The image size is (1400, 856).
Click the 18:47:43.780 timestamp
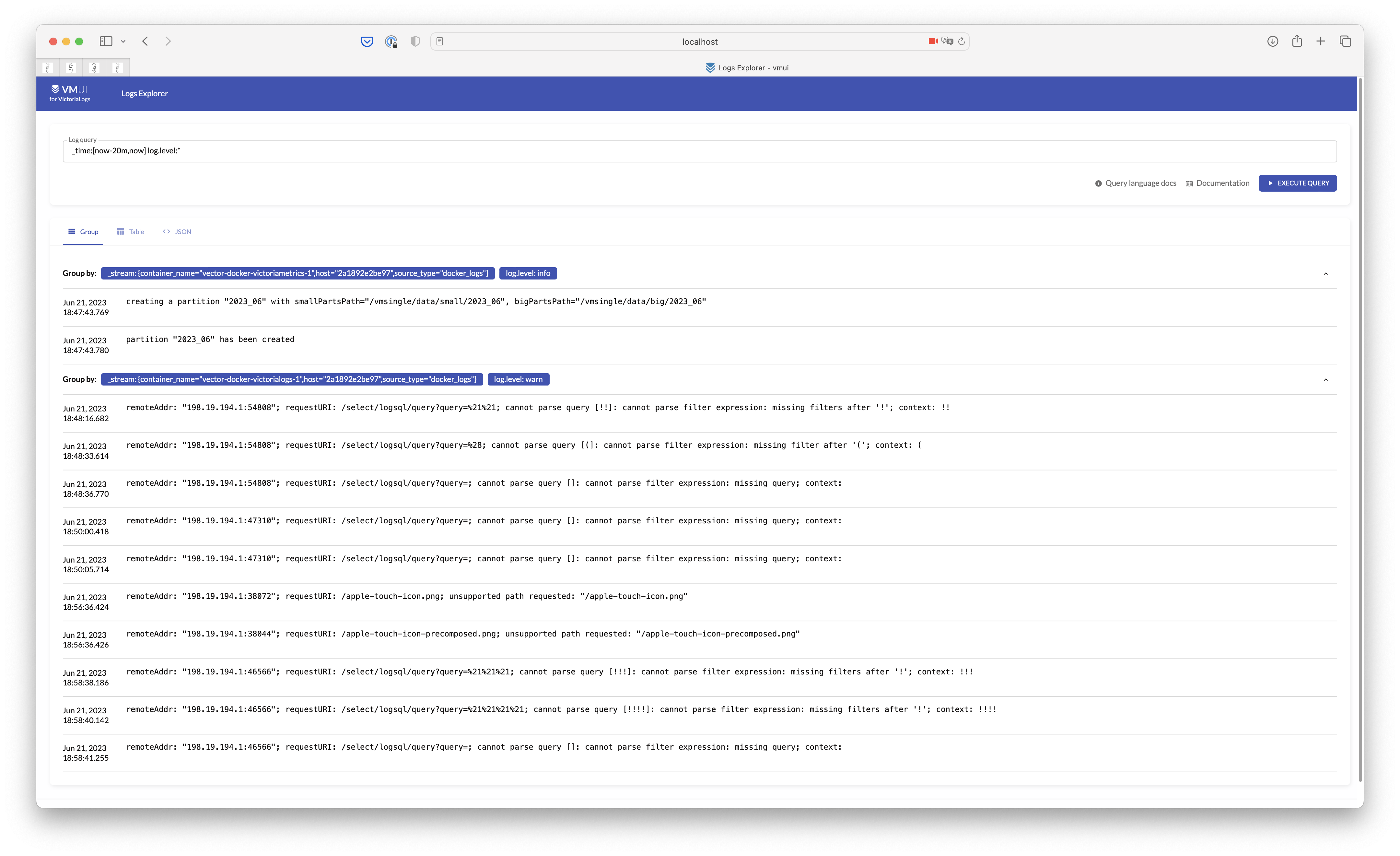86,346
